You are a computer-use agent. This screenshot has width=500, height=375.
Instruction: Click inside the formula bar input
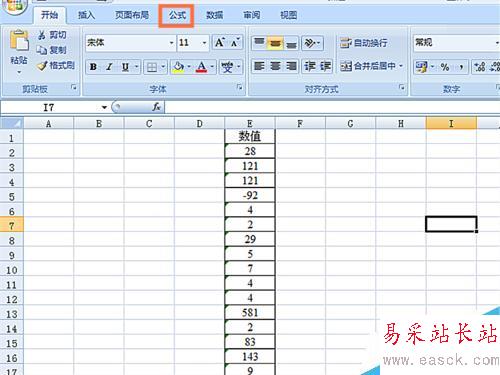[x=332, y=107]
